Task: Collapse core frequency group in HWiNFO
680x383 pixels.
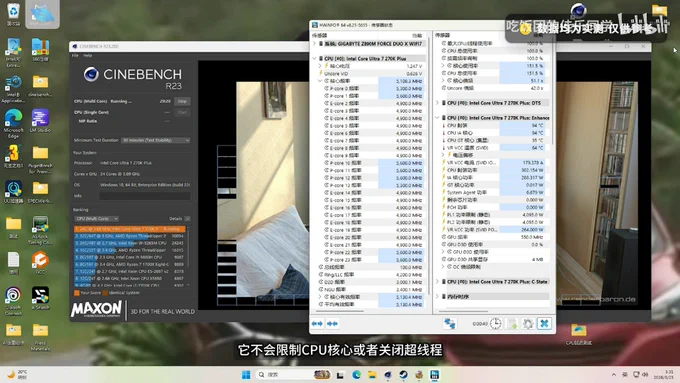Action: 320,81
